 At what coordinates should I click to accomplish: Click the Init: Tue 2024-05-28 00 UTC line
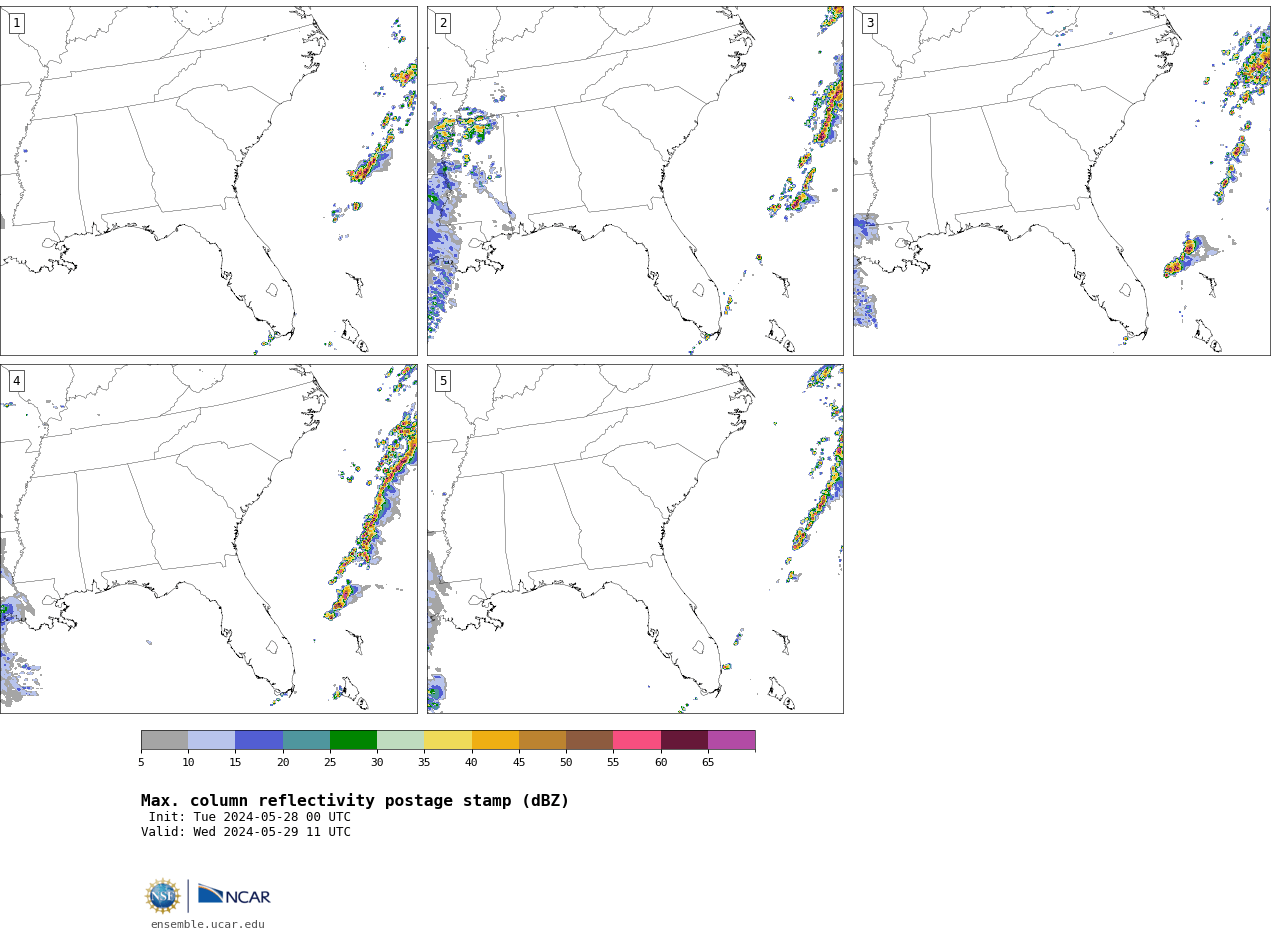point(250,817)
